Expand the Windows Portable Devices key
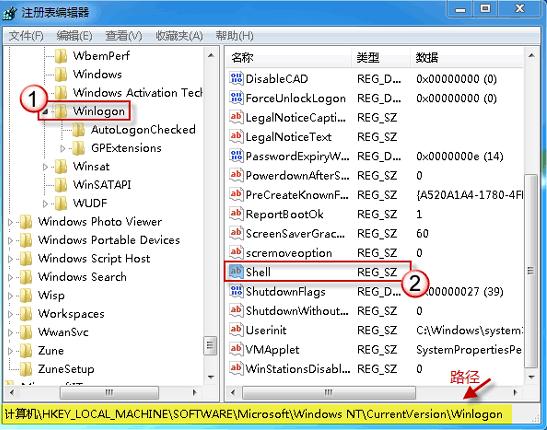Viewport: 547px width, 430px height. 10,241
